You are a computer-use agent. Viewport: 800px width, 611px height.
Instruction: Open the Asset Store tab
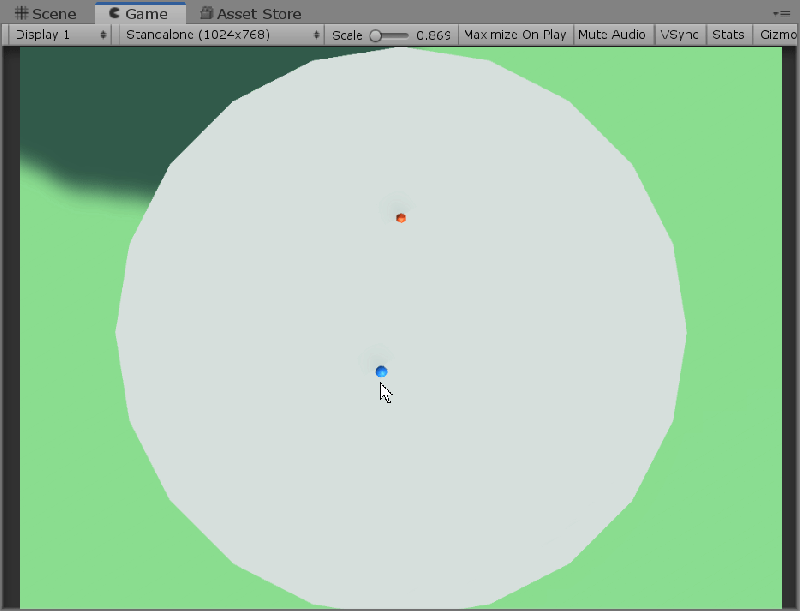point(250,13)
